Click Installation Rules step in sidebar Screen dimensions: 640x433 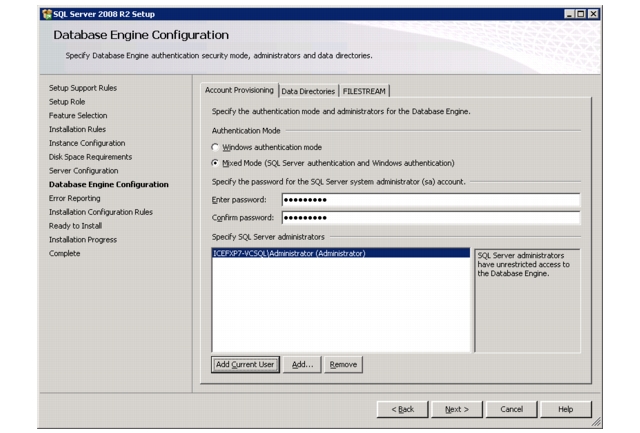[77, 129]
